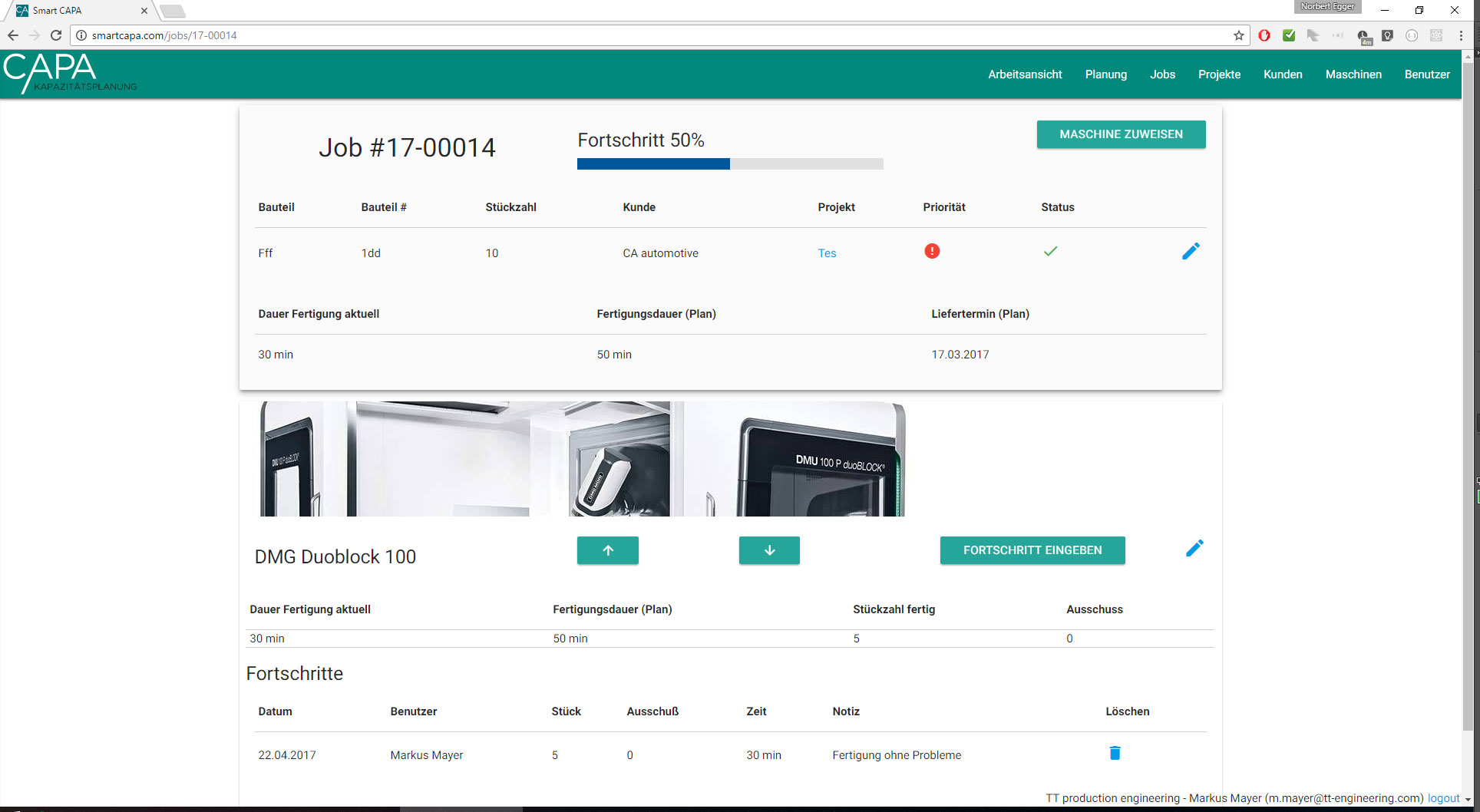The width and height of the screenshot is (1480, 812).
Task: Select note Fertigung ohne Probleme
Action: (897, 755)
